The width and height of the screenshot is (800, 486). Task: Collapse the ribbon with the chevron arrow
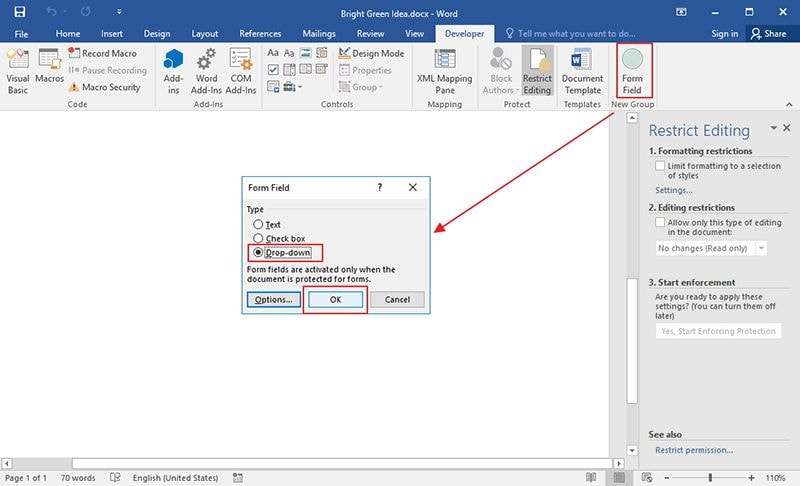[789, 104]
